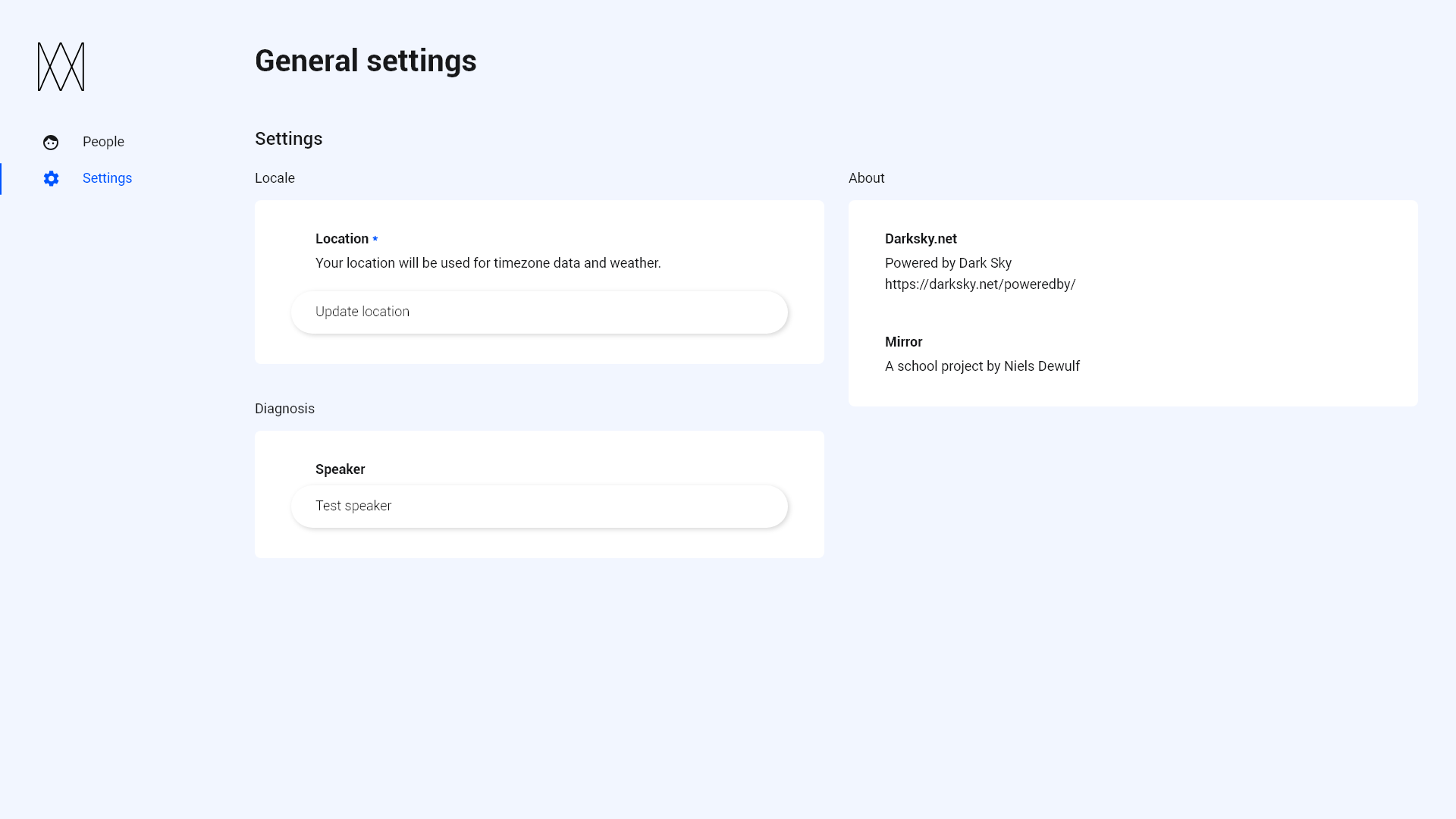Click the account/person icon in sidebar
Image resolution: width=1456 pixels, height=819 pixels.
click(x=50, y=142)
